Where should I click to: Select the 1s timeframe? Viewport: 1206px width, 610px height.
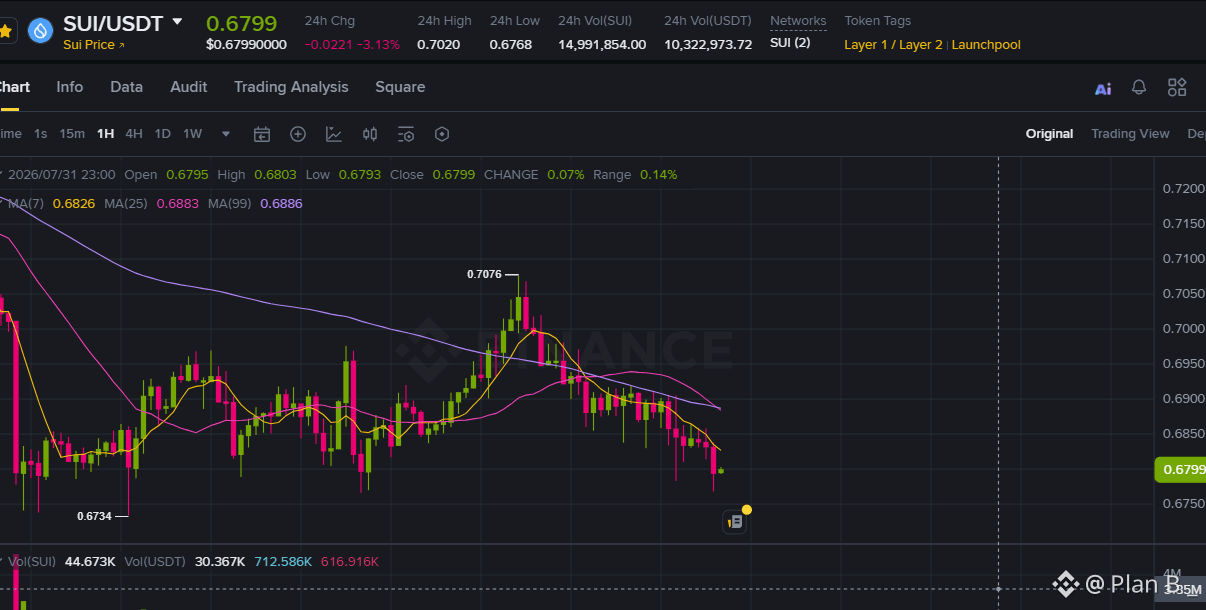41,134
